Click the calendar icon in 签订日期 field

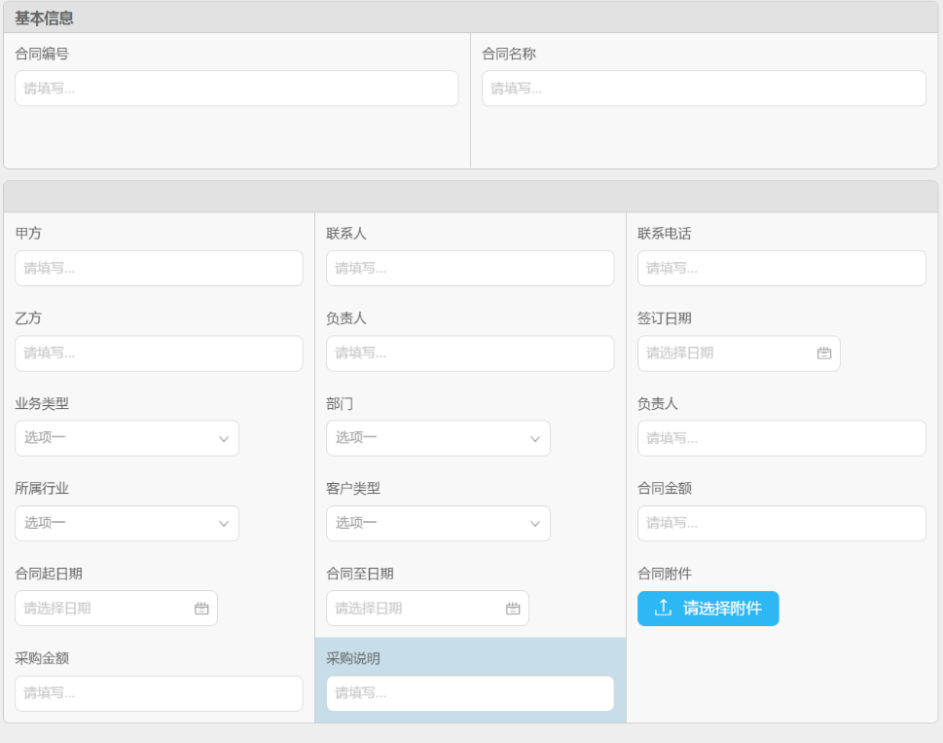pyautogui.click(x=824, y=353)
